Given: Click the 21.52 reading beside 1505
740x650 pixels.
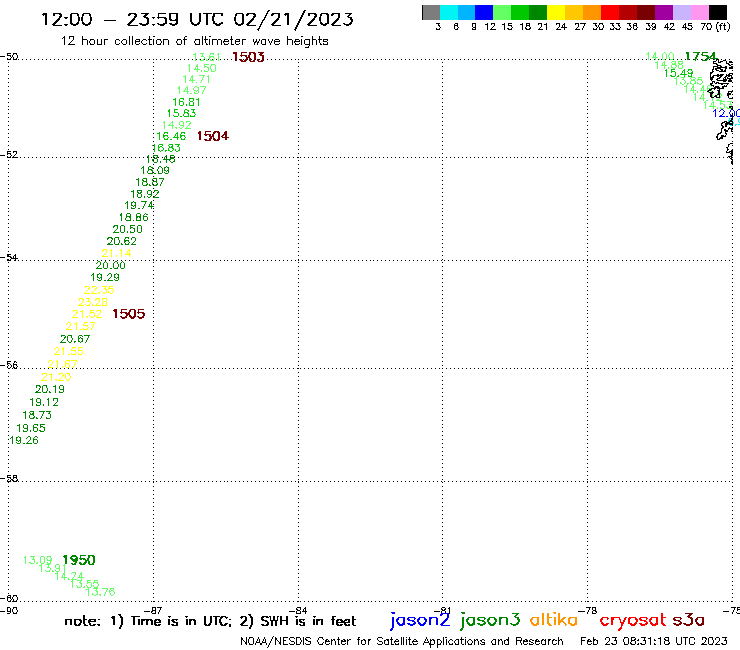Looking at the screenshot, I should coord(87,314).
